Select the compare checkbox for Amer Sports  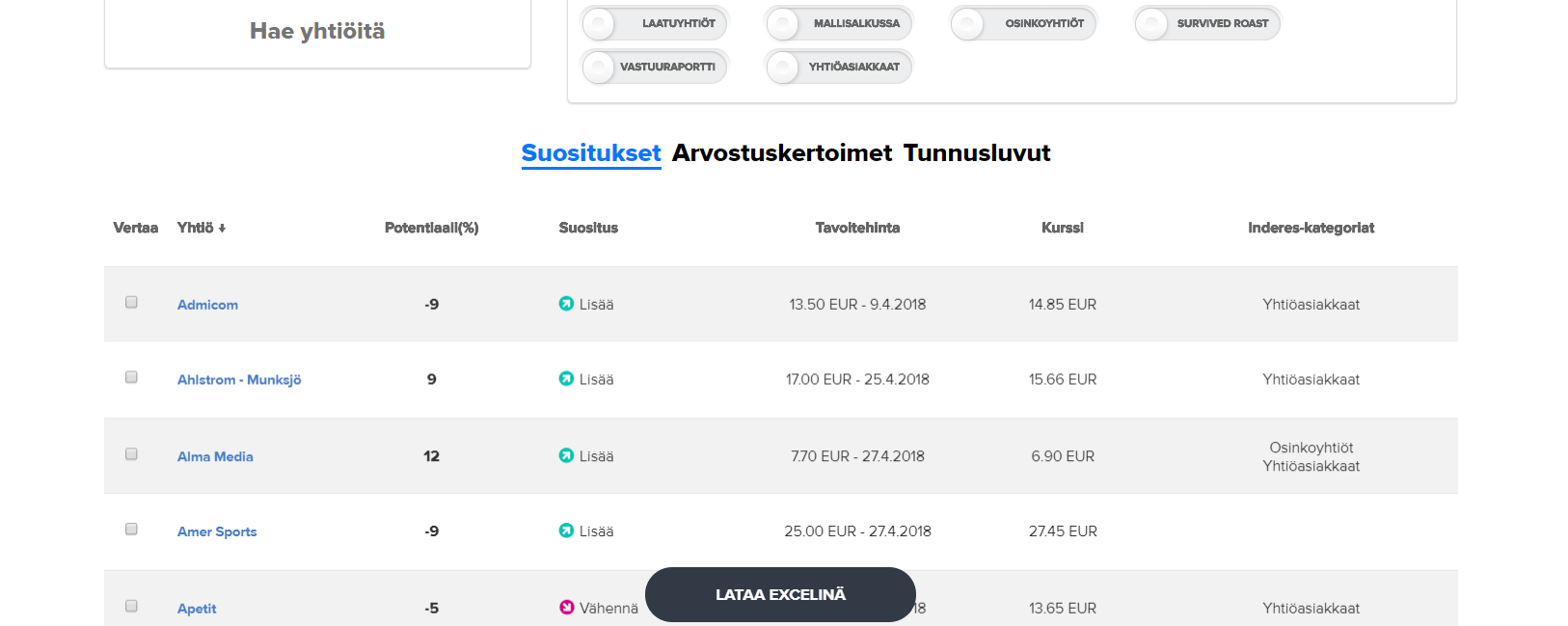131,529
